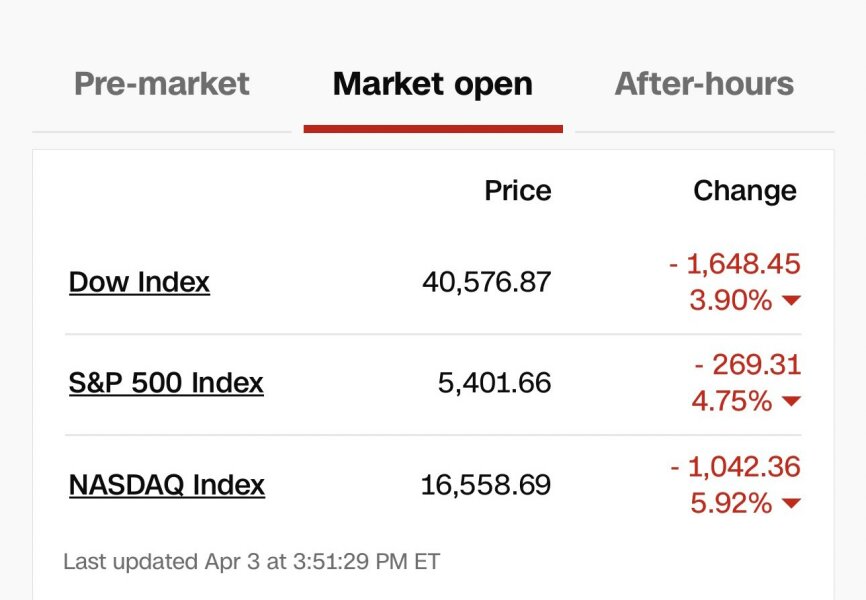Click the downward triangle in the S&P row
Image resolution: width=866 pixels, height=600 pixels.
[791, 401]
